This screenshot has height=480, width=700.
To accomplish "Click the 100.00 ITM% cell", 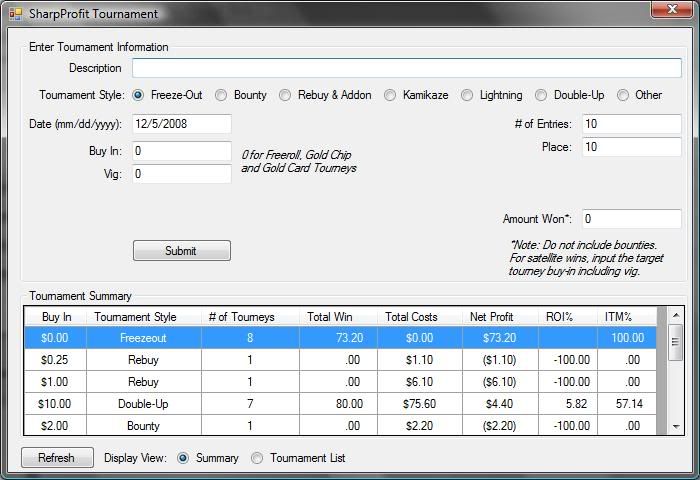I will [x=627, y=338].
